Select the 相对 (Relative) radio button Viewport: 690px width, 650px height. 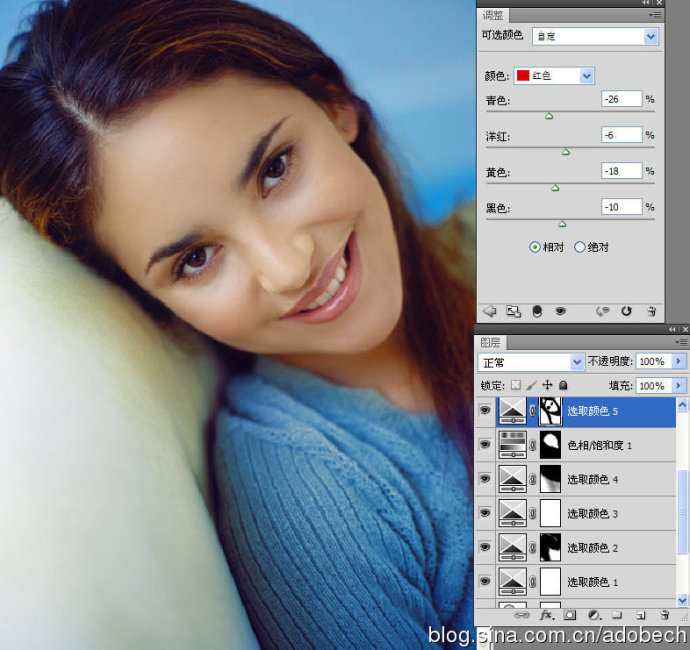point(534,247)
